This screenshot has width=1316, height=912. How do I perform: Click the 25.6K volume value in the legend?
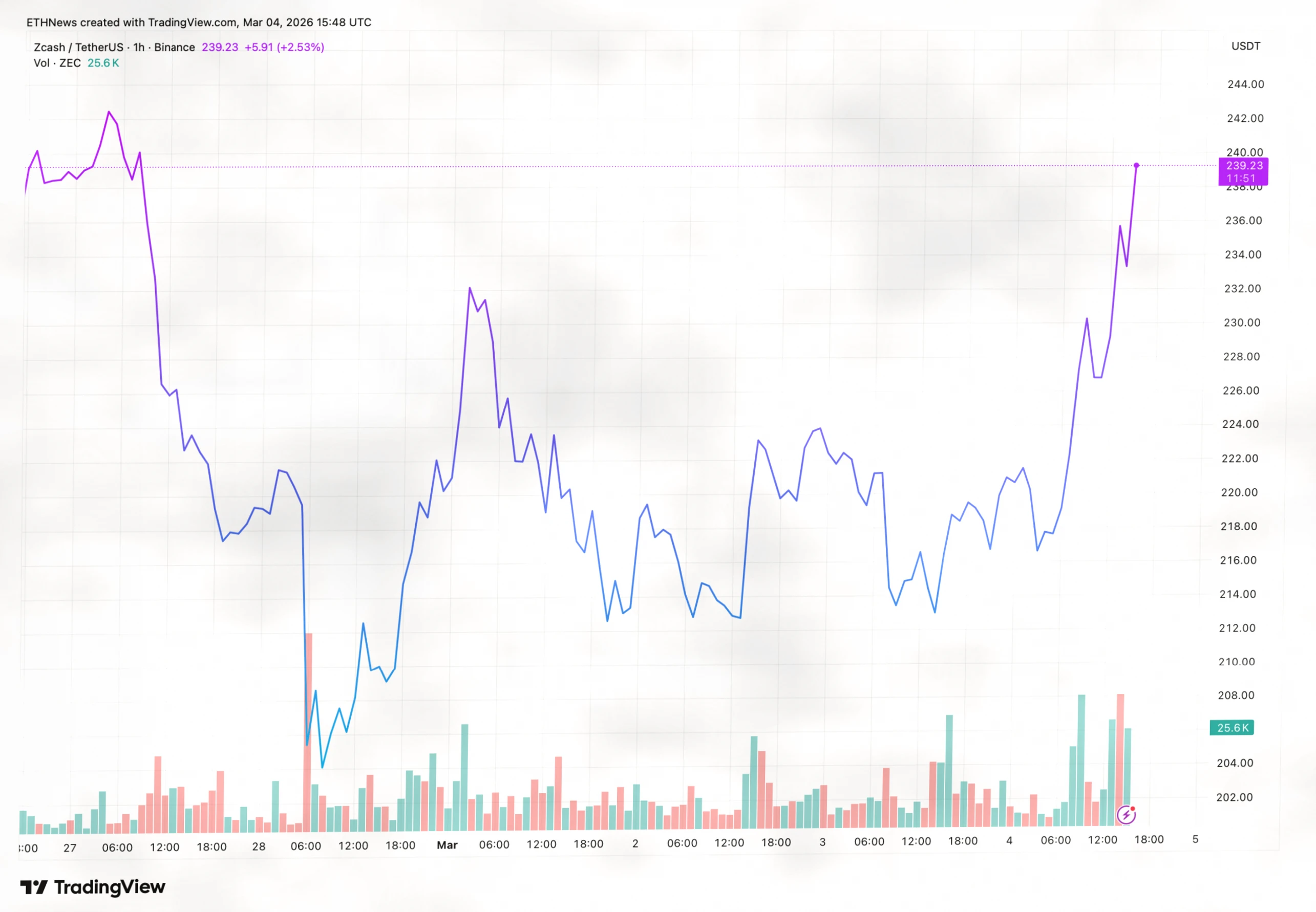point(103,63)
